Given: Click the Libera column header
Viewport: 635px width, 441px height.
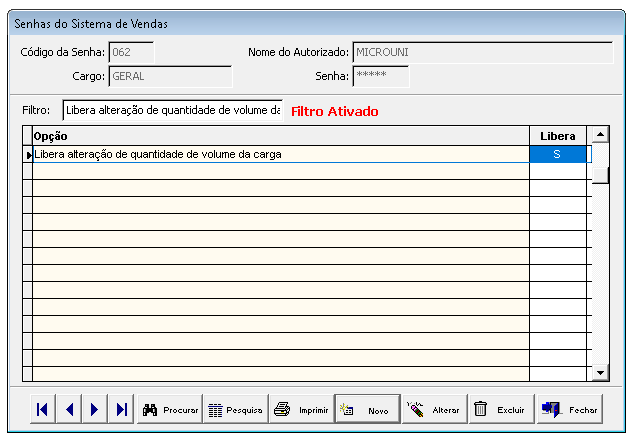Looking at the screenshot, I should pos(557,135).
